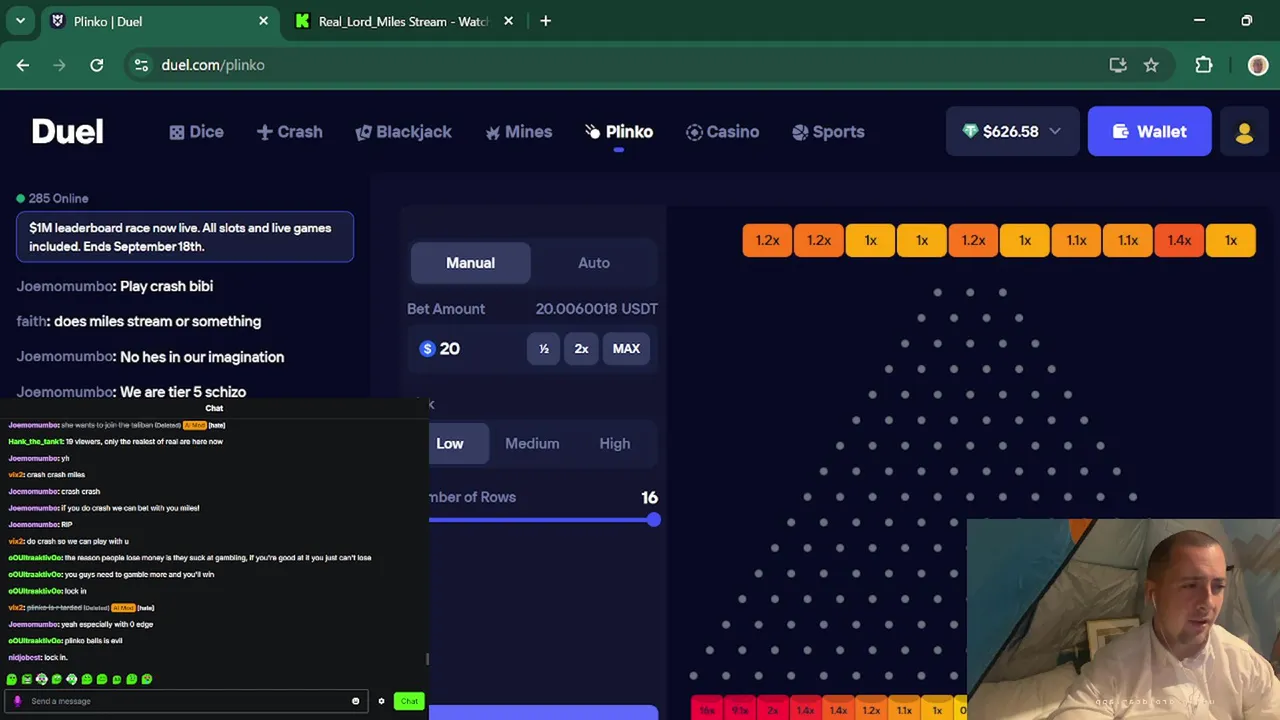Click the install app icon in address bar
The height and width of the screenshot is (720, 1280).
click(1118, 65)
